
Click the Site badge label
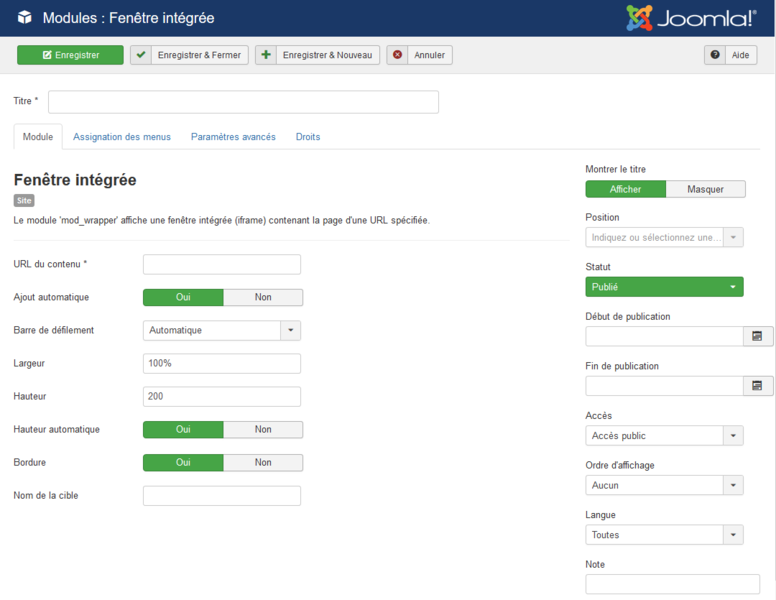(24, 200)
